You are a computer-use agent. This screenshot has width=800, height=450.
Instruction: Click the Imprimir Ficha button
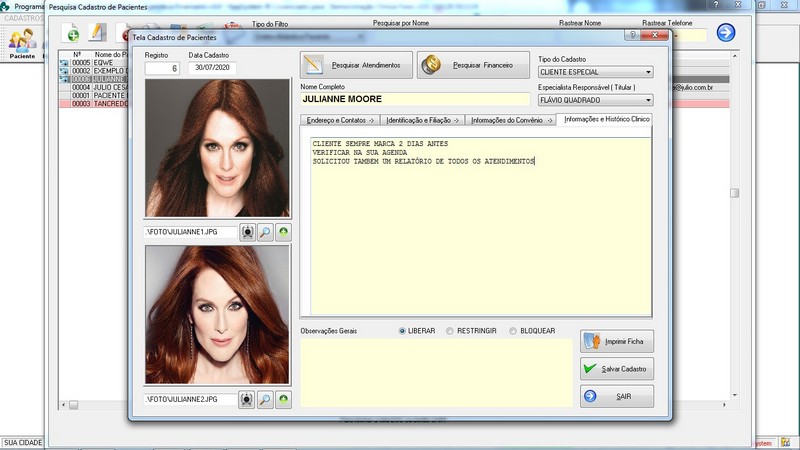(617, 341)
